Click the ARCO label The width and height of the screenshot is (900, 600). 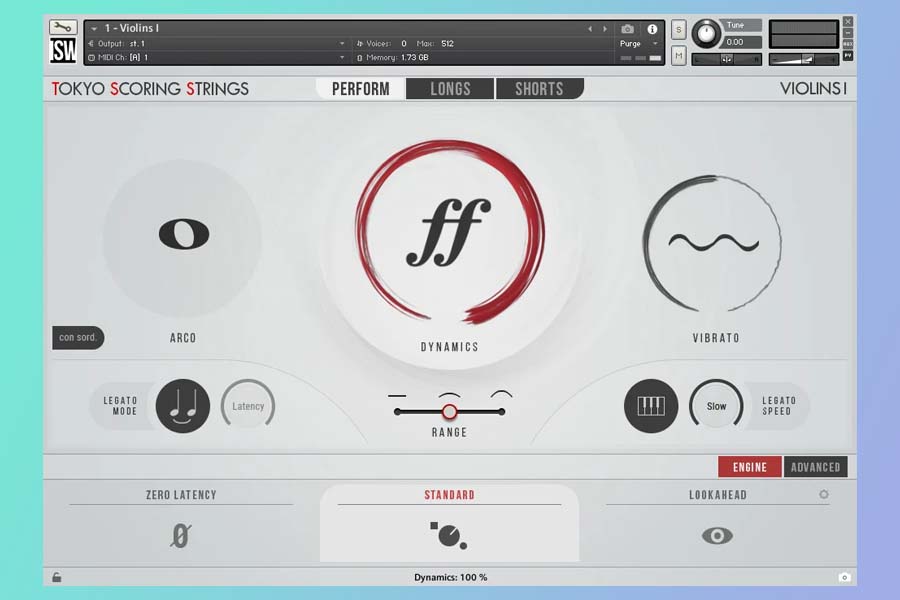point(183,338)
